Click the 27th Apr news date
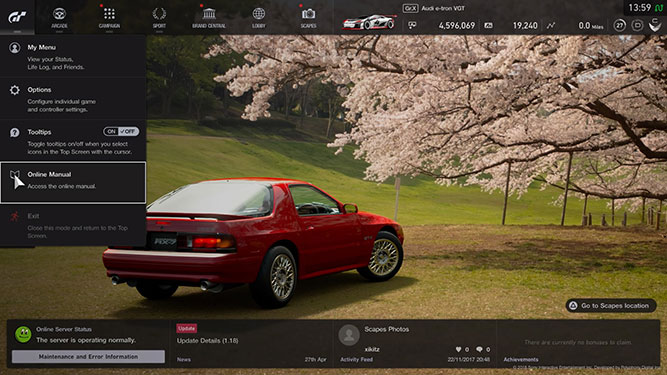Viewport: 667px width, 375px height. (316, 360)
